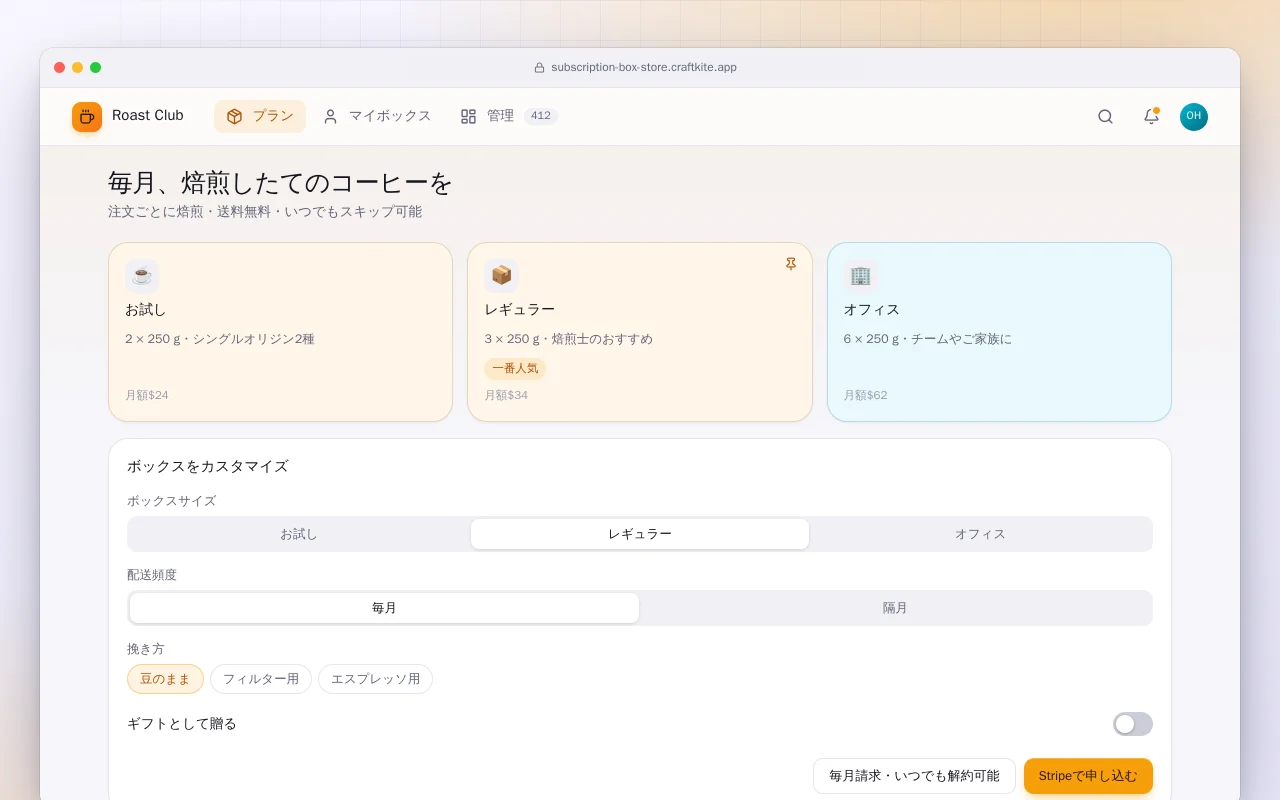Click the package emoji on レギュラー card
This screenshot has width=1280, height=800.
click(501, 275)
